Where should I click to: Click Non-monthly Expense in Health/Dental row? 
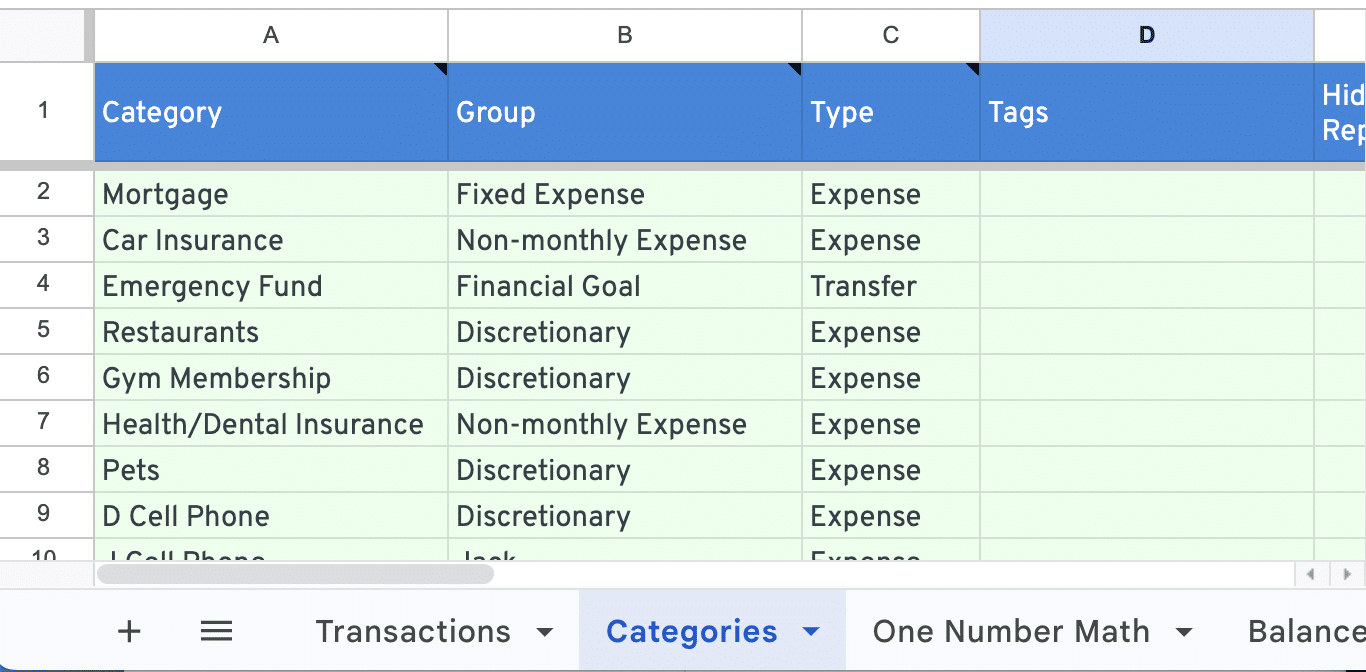[x=625, y=424]
